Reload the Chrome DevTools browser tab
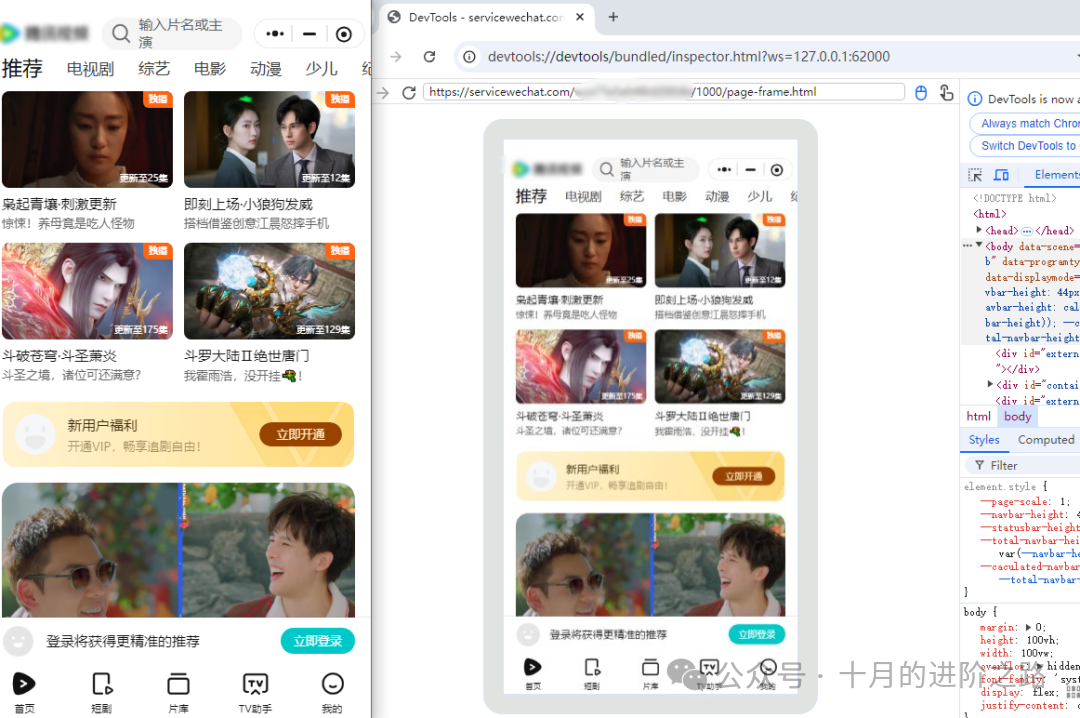Screen dimensions: 1080x718 429,57
